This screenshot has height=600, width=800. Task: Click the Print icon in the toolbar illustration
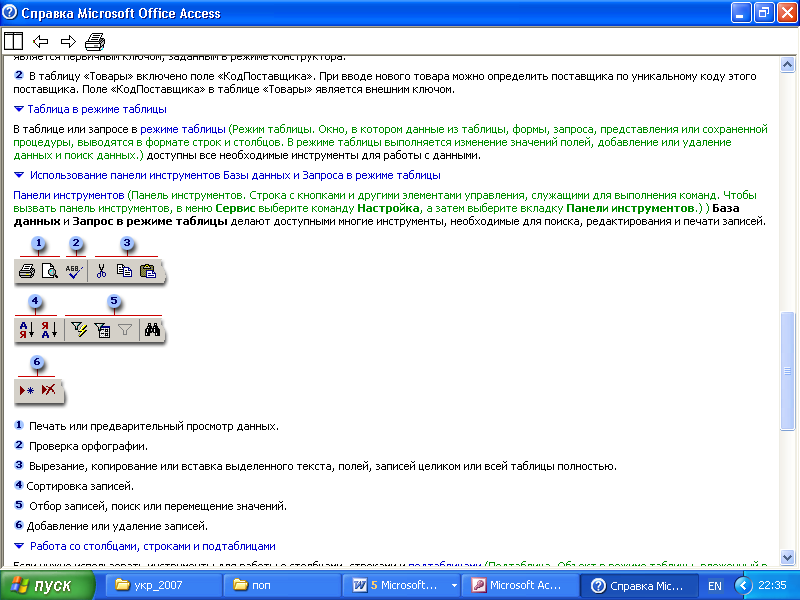[x=27, y=271]
